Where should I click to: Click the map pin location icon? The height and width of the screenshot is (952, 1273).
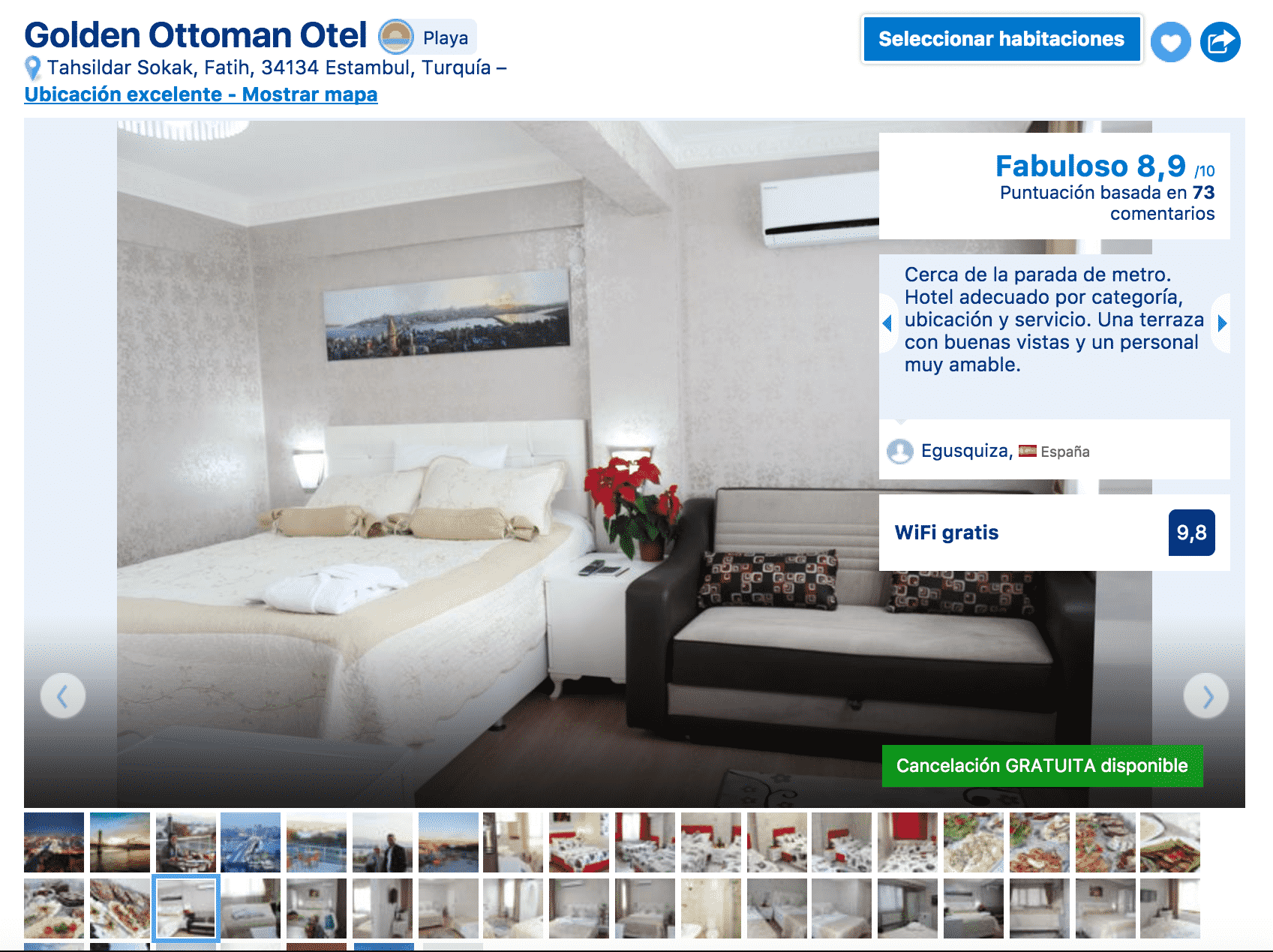pyautogui.click(x=32, y=68)
